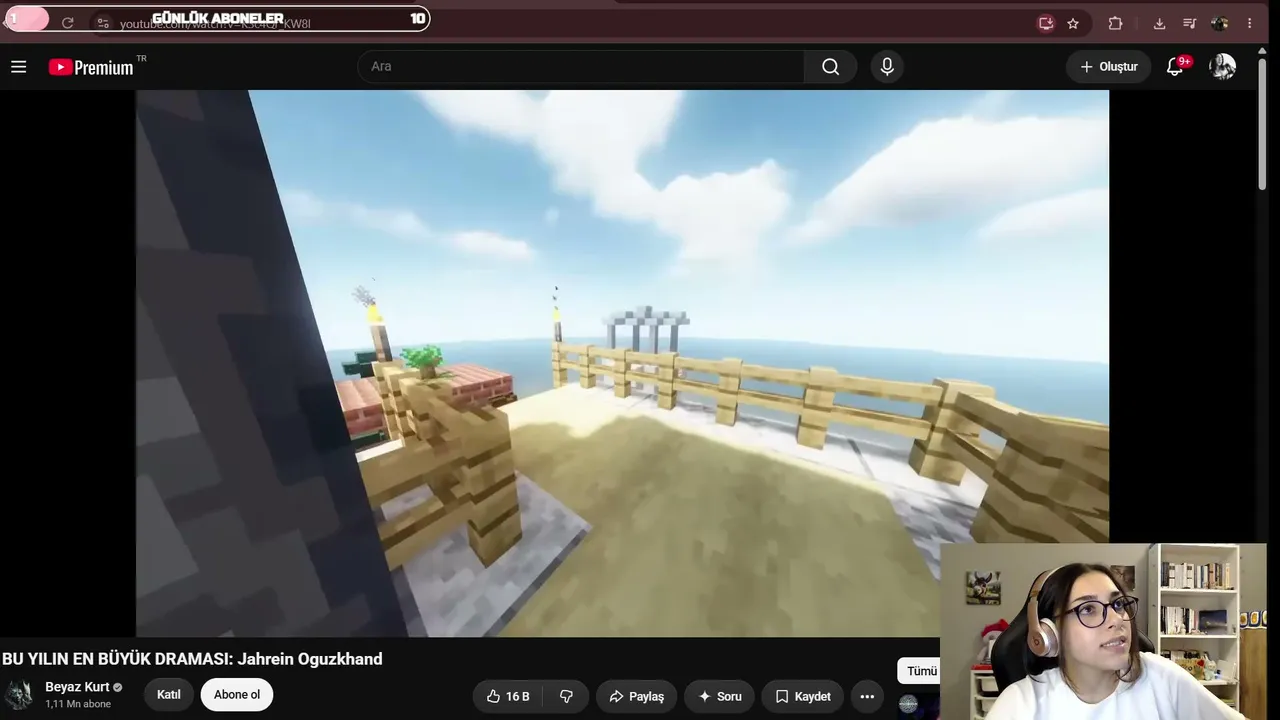Click the "1,11 Mn abone" subscriber count
The width and height of the screenshot is (1280, 720).
coord(78,704)
